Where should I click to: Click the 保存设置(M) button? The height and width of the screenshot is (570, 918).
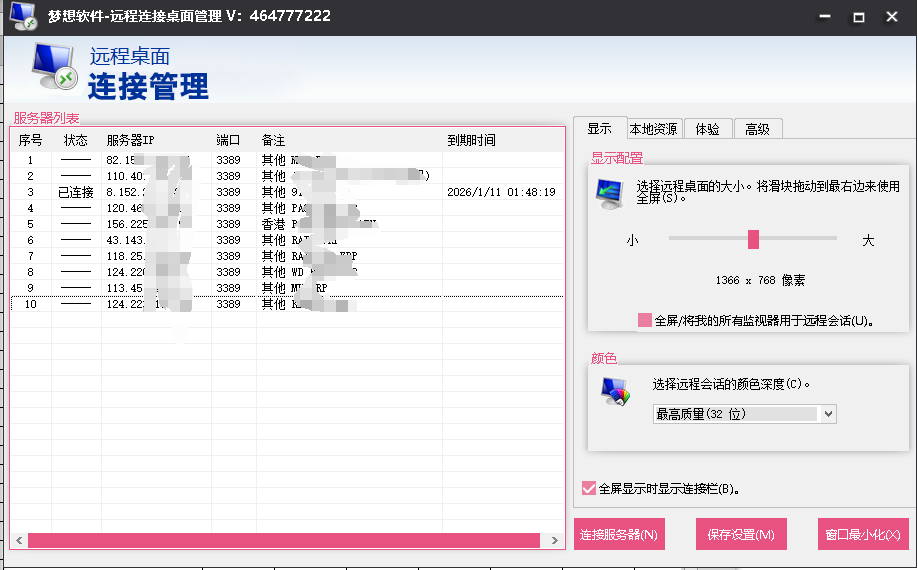click(x=740, y=535)
